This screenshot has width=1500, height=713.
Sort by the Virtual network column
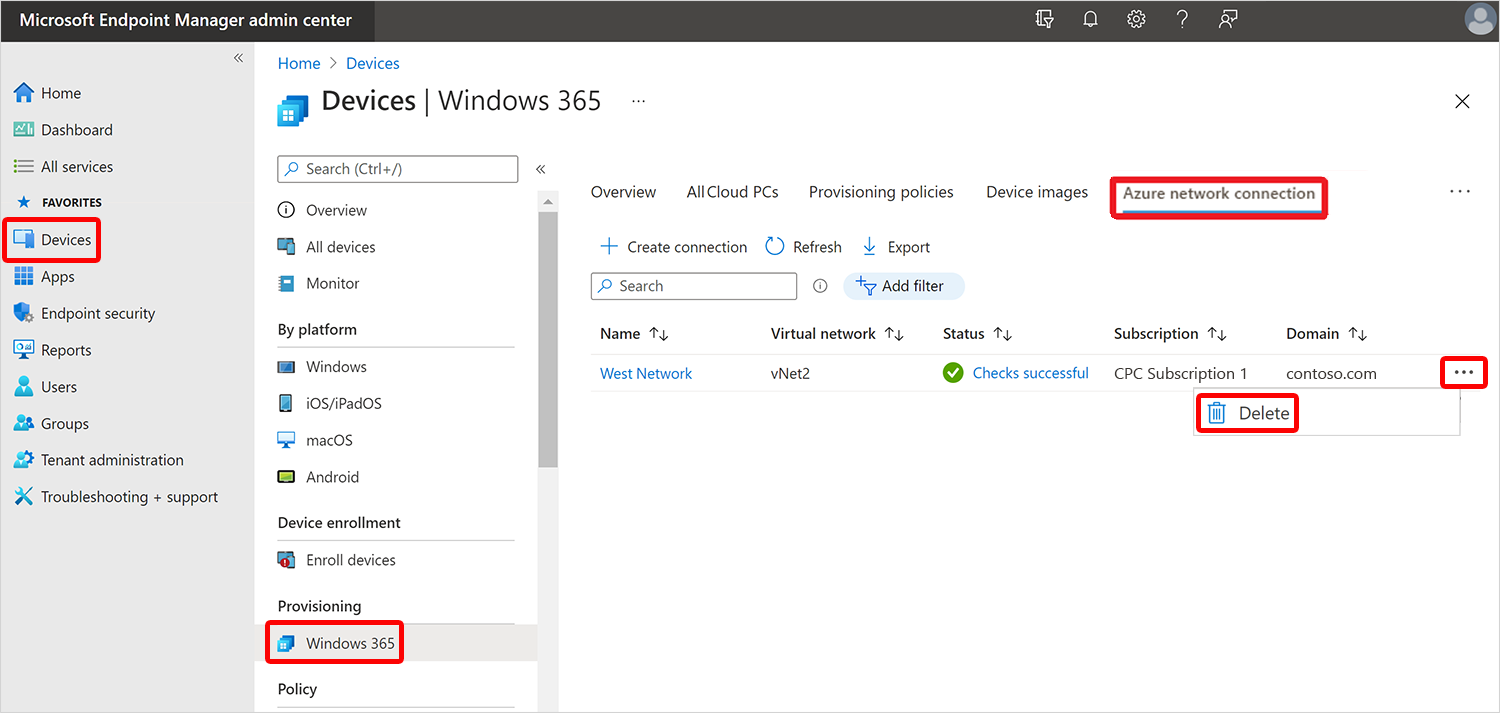click(x=837, y=334)
